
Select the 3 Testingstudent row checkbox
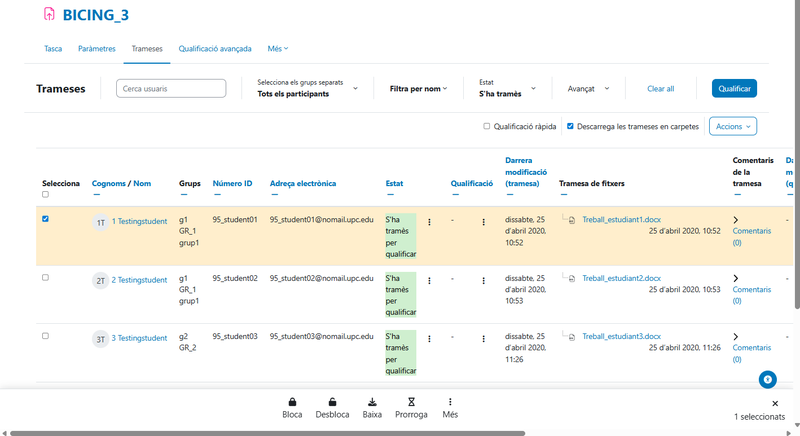point(46,336)
